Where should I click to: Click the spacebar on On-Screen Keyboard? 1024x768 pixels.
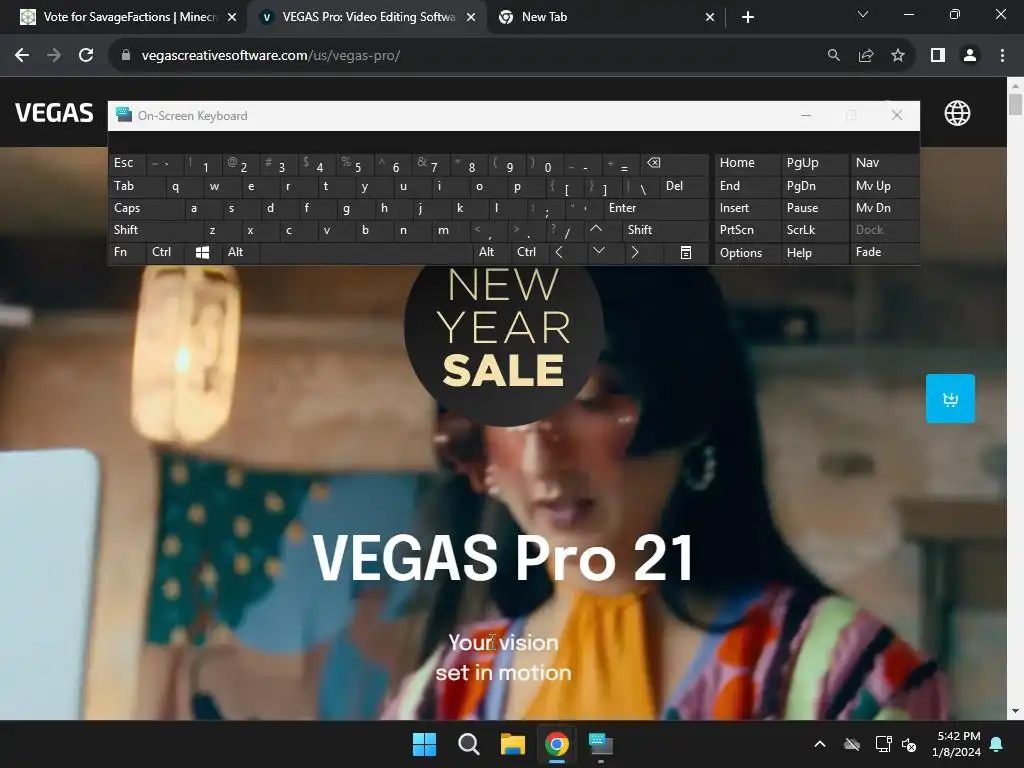point(366,252)
